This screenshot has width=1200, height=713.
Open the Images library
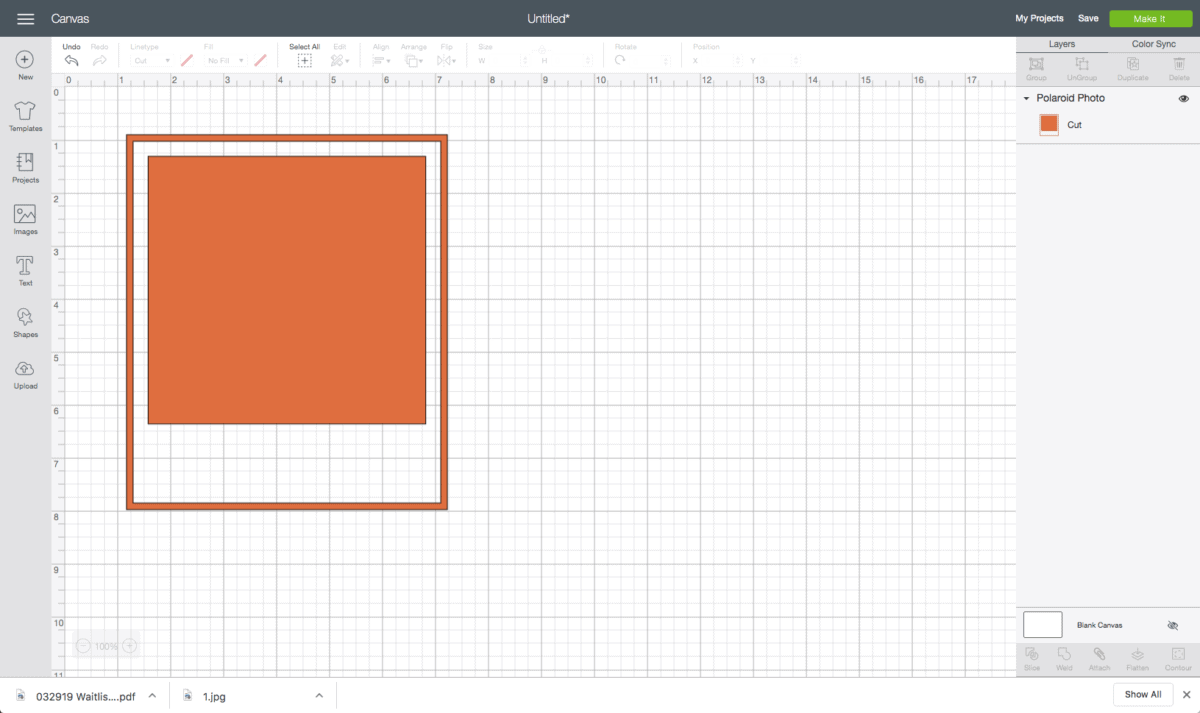25,215
